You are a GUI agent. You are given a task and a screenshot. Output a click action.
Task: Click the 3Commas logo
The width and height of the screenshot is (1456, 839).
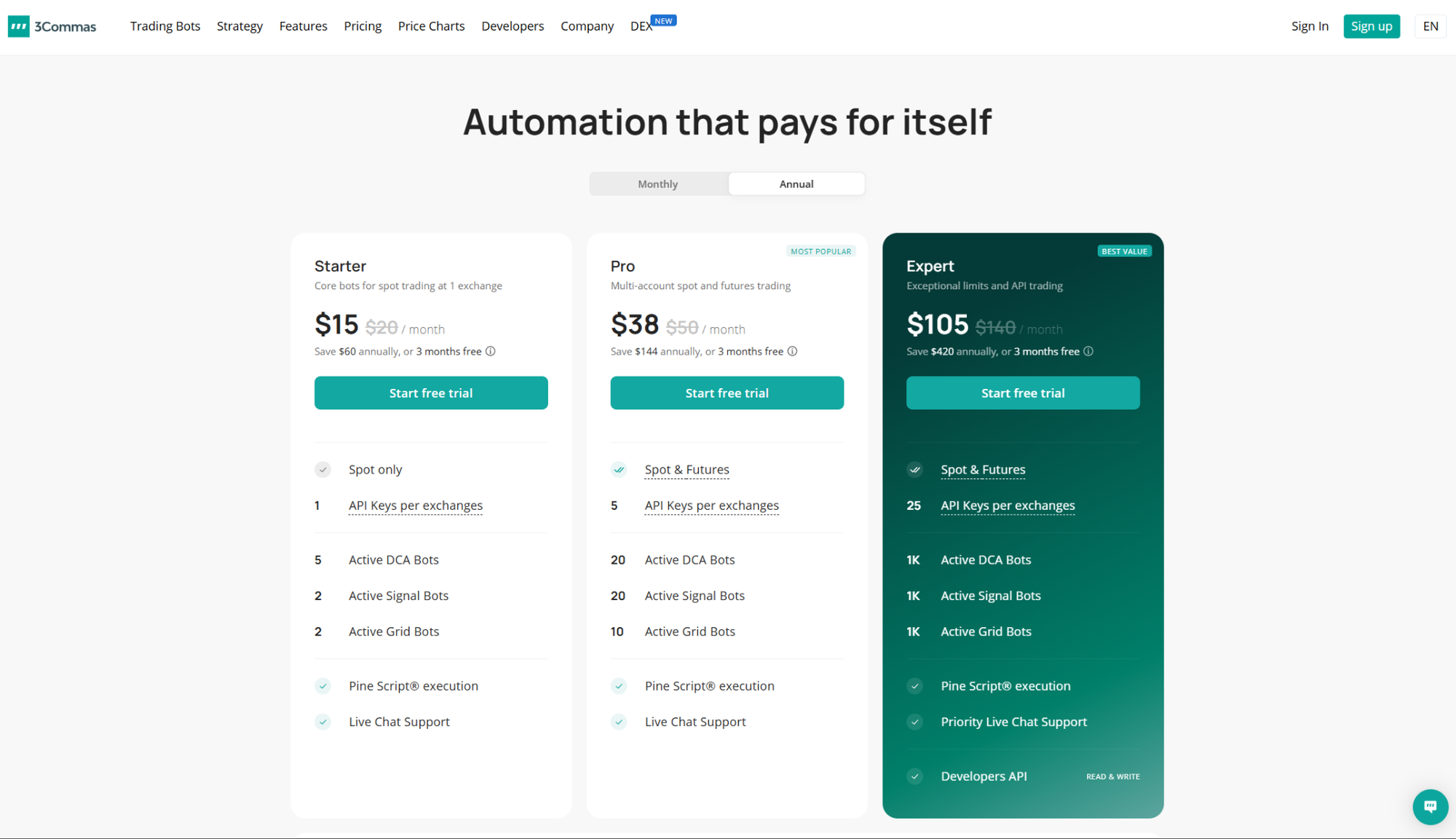[x=52, y=27]
